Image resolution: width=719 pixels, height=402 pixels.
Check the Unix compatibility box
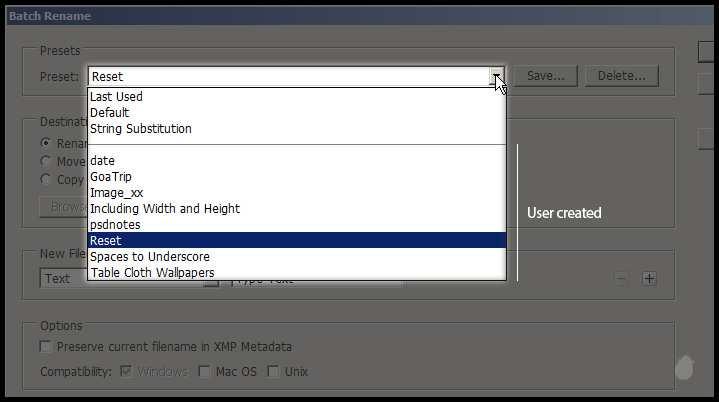273,372
